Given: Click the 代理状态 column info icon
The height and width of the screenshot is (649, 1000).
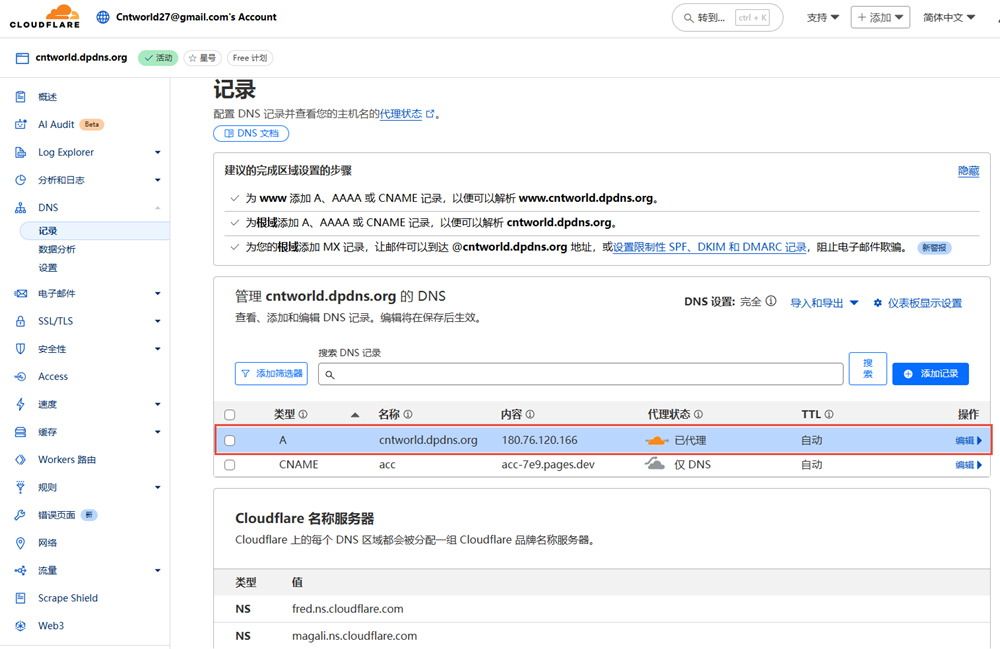Looking at the screenshot, I should tap(698, 414).
